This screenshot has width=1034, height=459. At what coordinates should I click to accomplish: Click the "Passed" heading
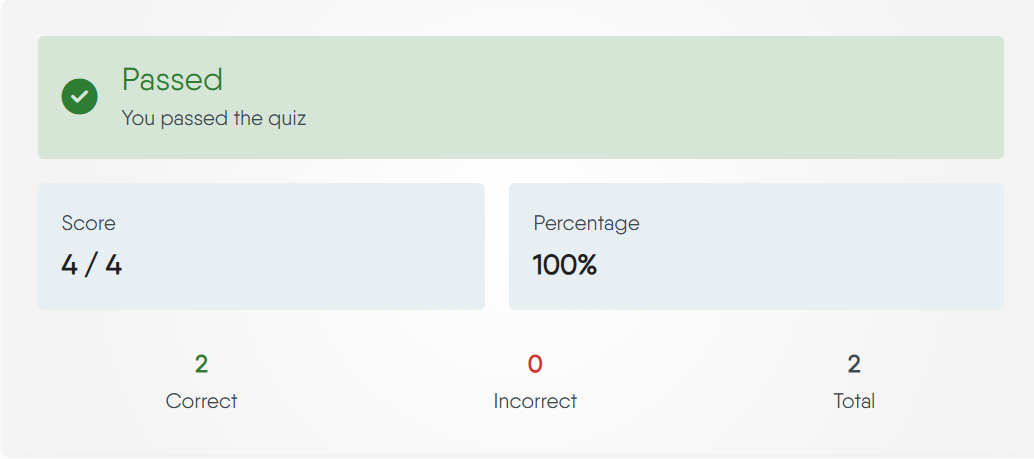click(x=172, y=79)
